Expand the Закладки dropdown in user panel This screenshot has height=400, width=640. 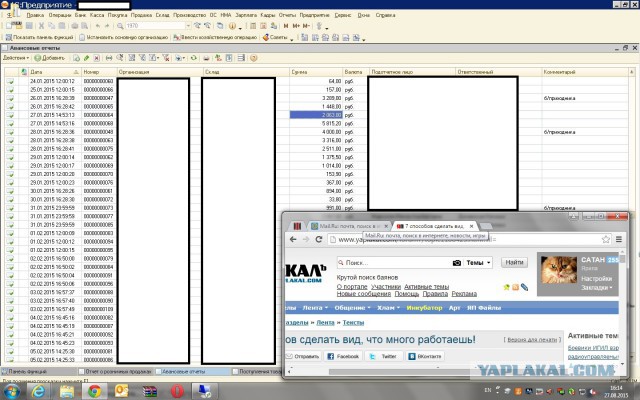point(596,288)
